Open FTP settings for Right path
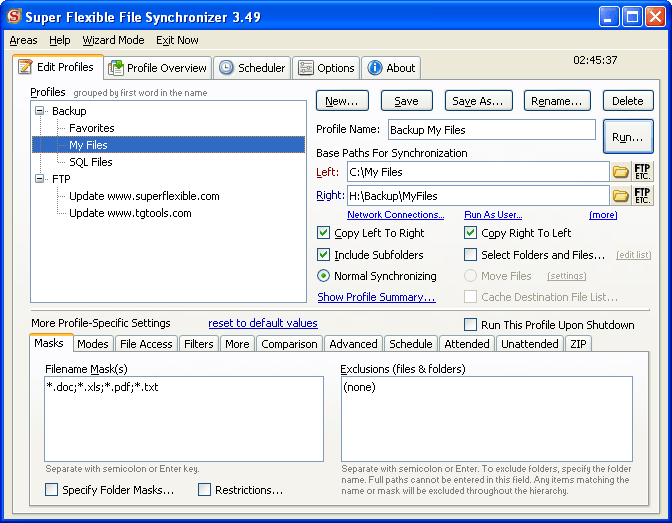The width and height of the screenshot is (672, 523). 643,196
